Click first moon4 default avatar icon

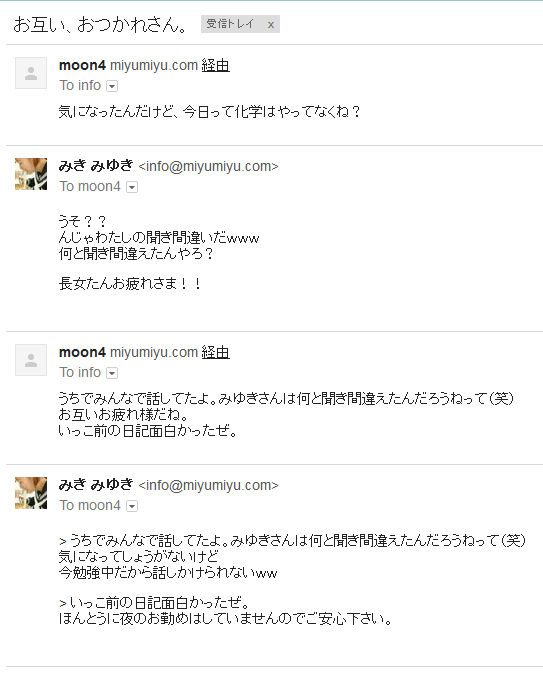point(31,73)
